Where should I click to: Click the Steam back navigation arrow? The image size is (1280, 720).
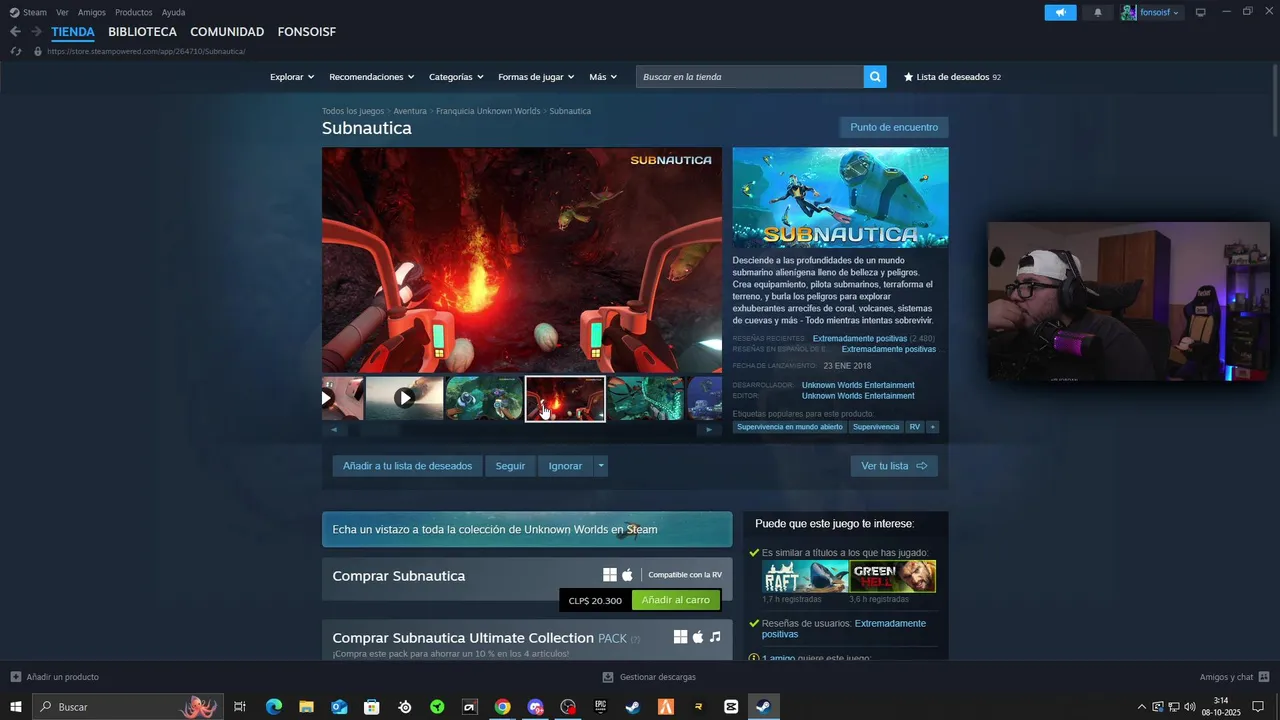click(x=15, y=32)
